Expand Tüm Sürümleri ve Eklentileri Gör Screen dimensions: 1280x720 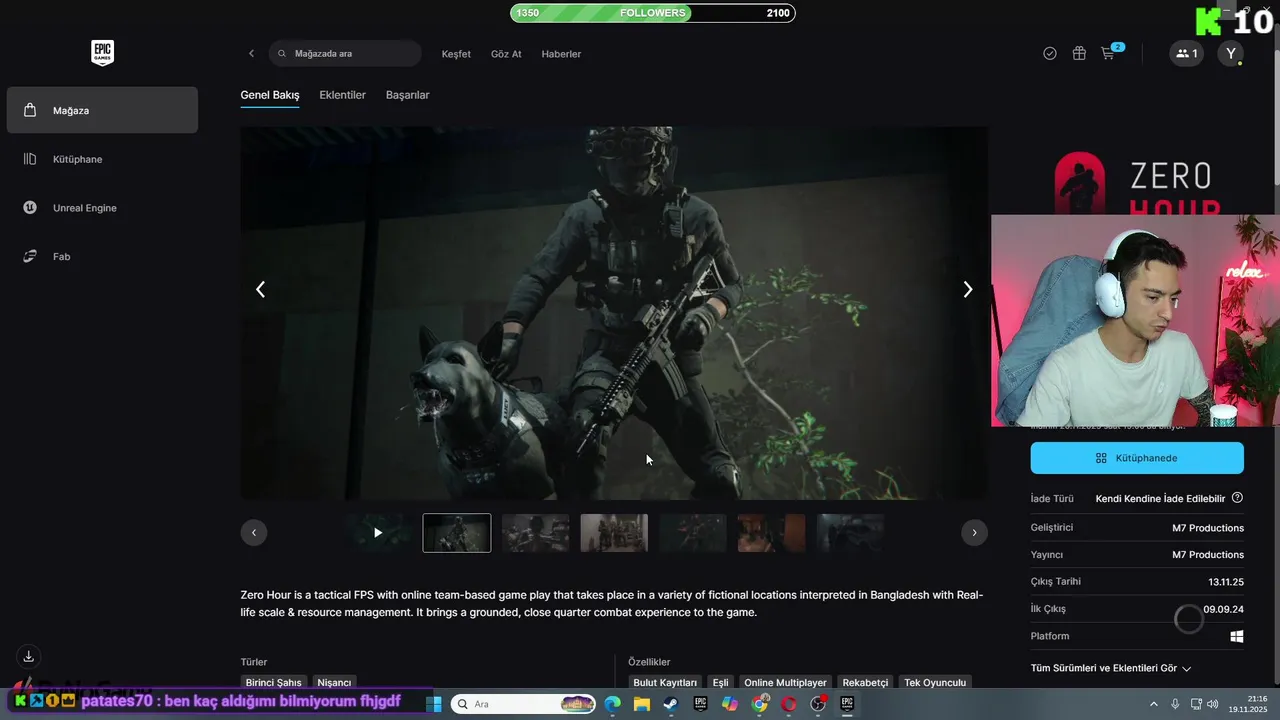tap(1111, 668)
